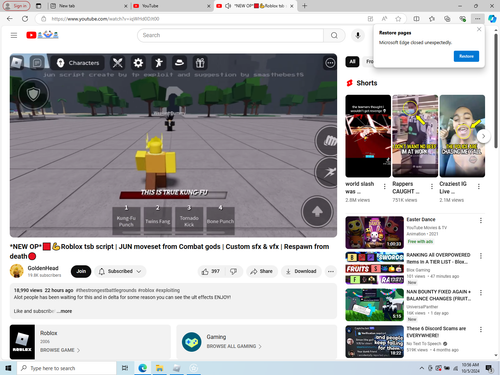This screenshot has width=500, height=375.
Task: Click Windows taskbar search box
Action: click(x=66, y=368)
